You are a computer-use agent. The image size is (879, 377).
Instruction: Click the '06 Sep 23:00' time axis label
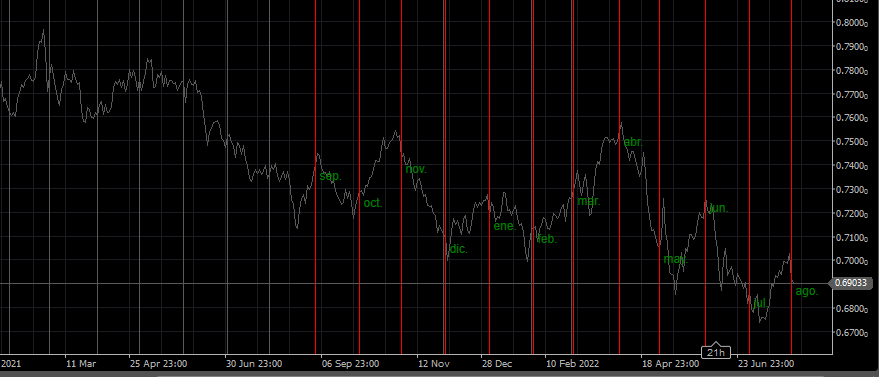click(x=351, y=364)
